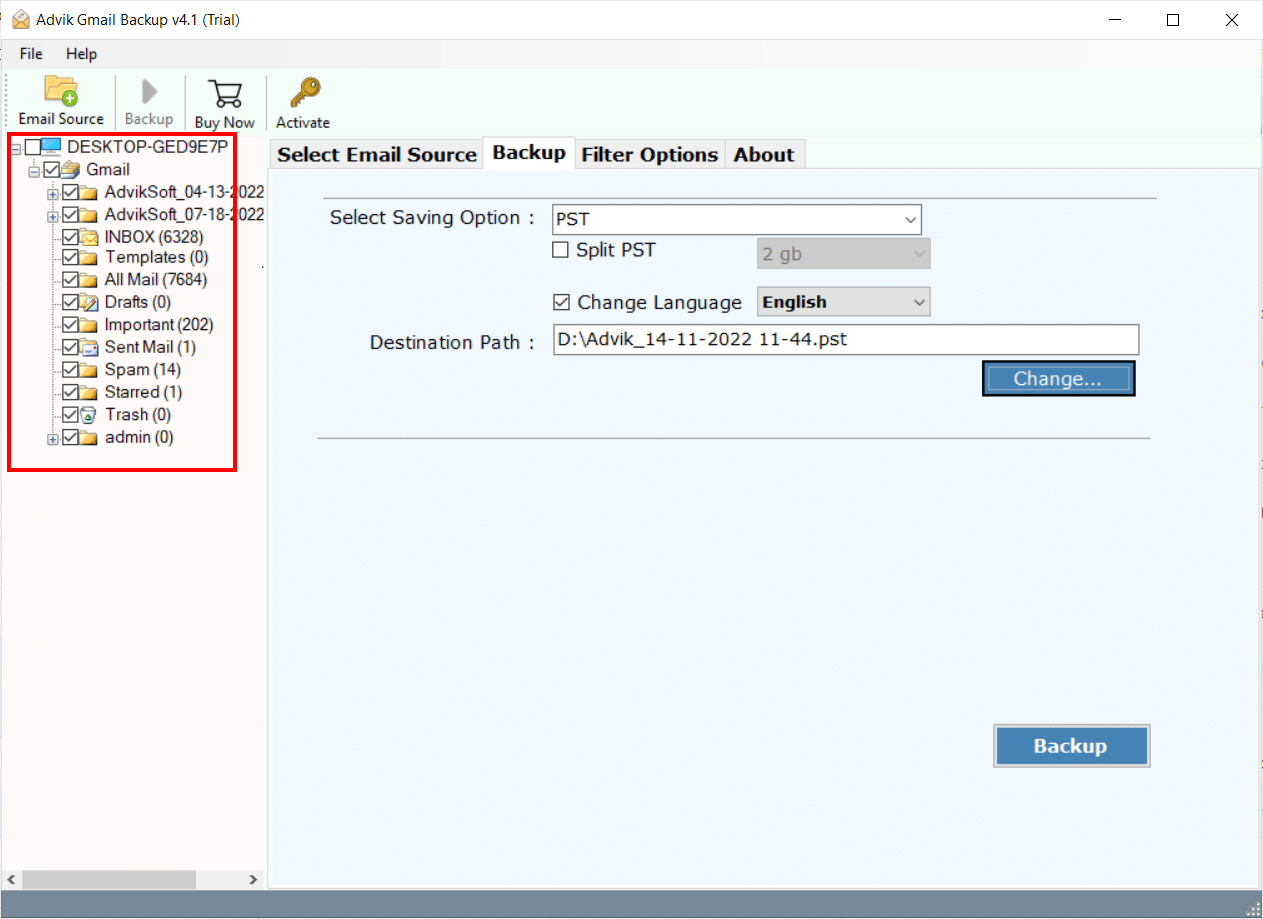
Task: Click the Important folder icon
Action: click(x=89, y=324)
